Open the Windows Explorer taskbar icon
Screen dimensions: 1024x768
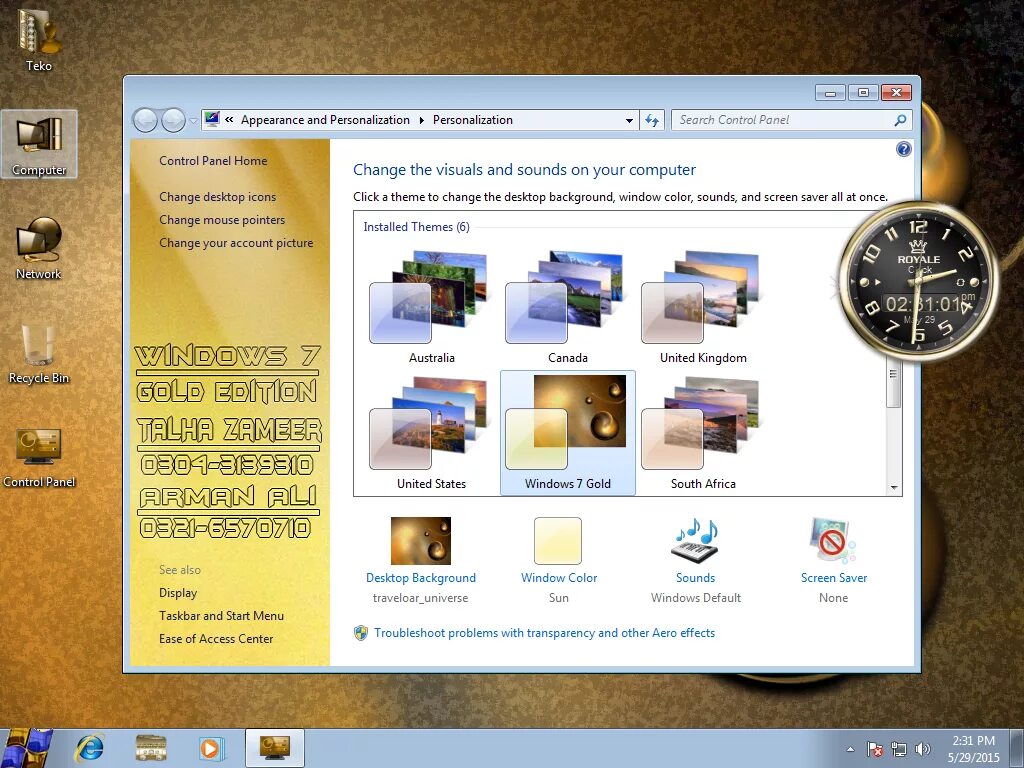[151, 748]
